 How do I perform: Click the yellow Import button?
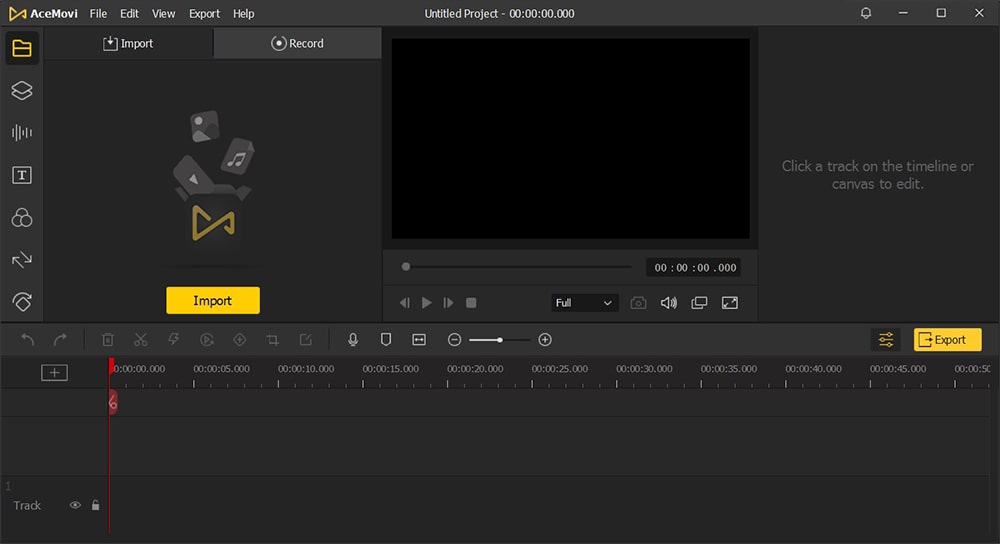213,300
